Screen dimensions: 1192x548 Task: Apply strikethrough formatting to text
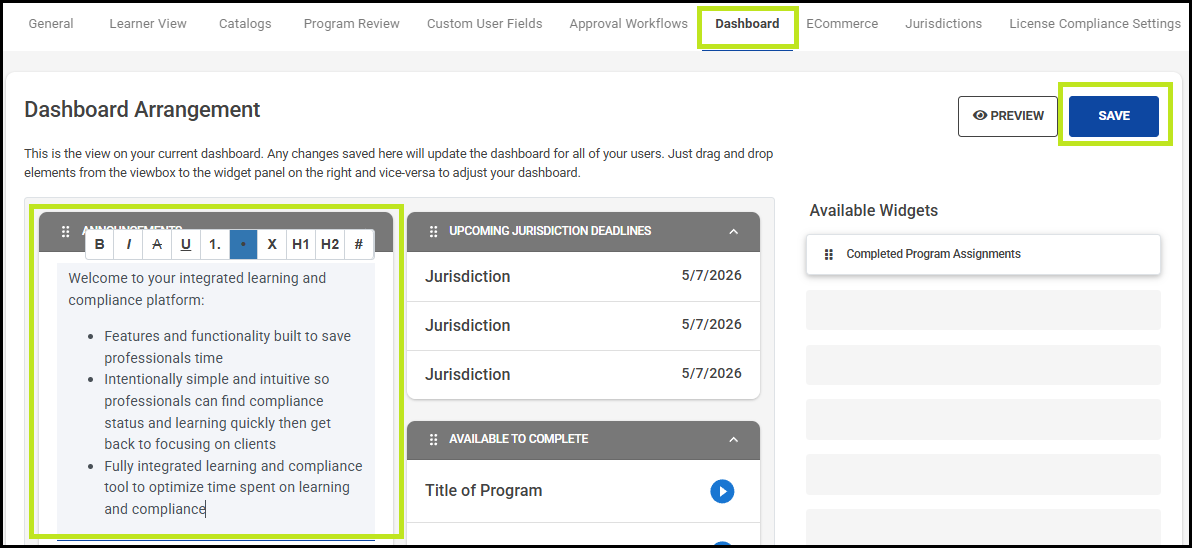[157, 244]
